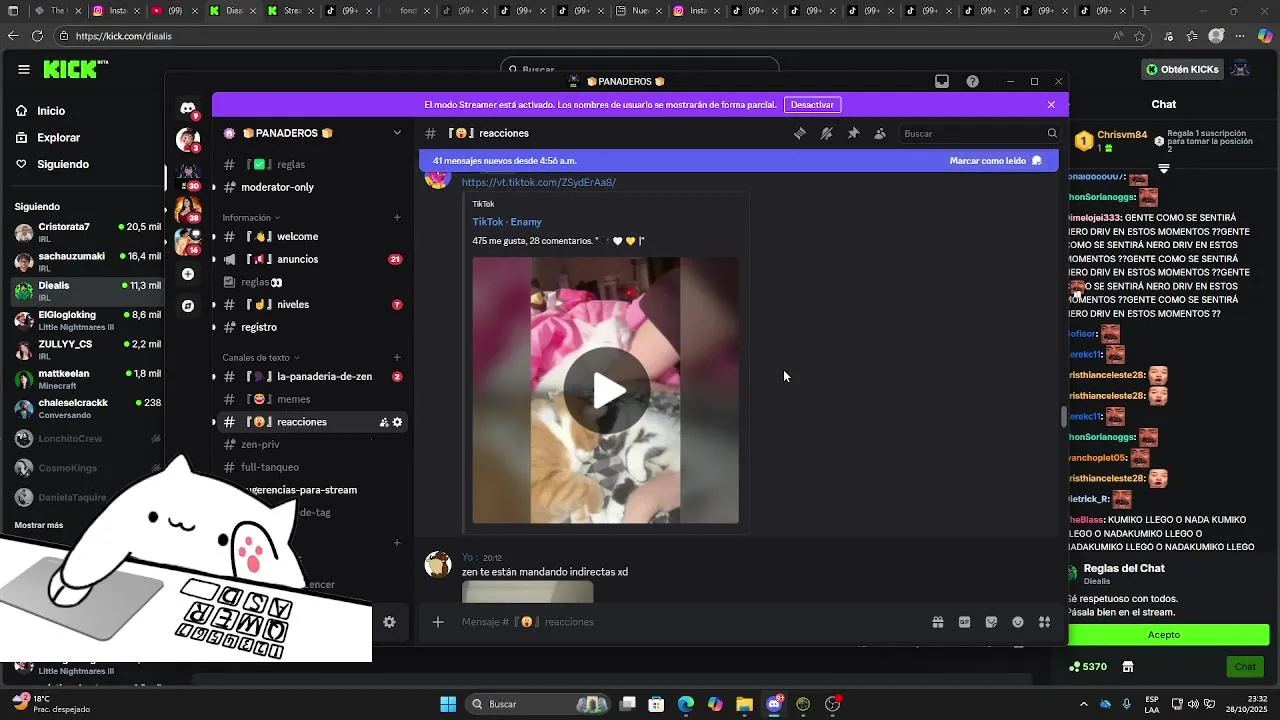Open Discord inbox icon in title bar
This screenshot has width=1280, height=720.
pyautogui.click(x=942, y=81)
